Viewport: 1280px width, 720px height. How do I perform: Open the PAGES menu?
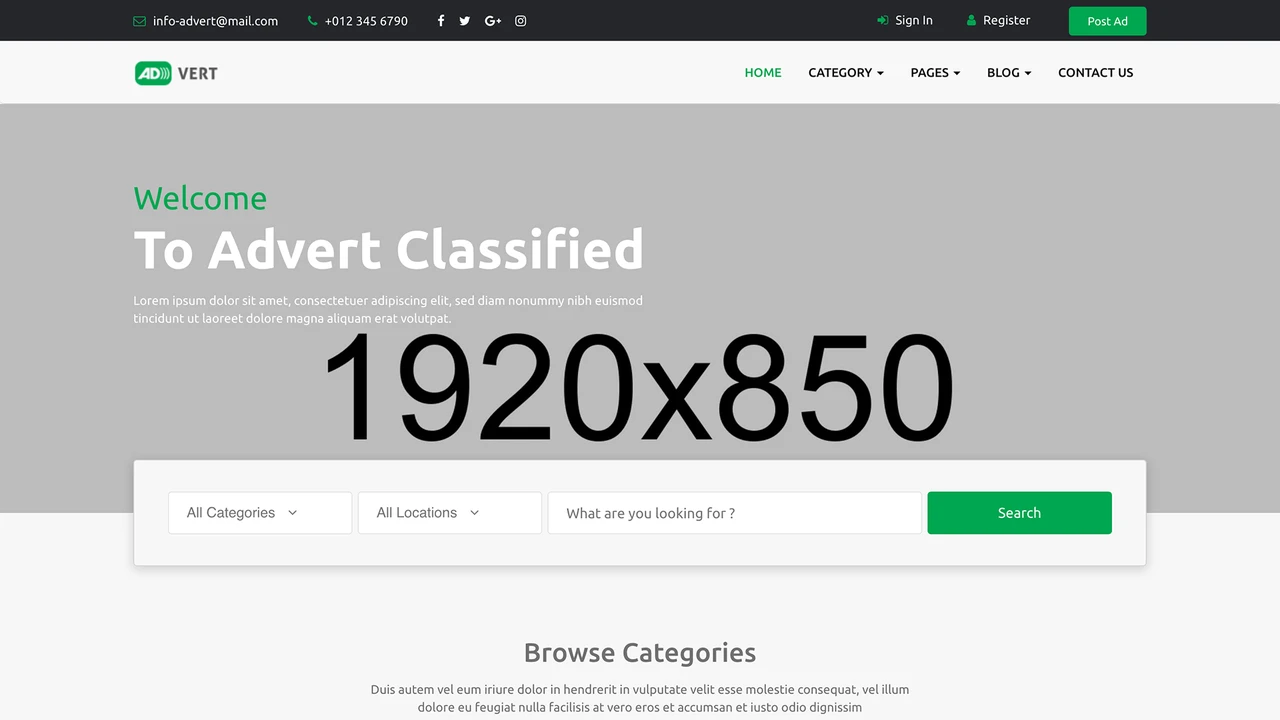click(935, 72)
